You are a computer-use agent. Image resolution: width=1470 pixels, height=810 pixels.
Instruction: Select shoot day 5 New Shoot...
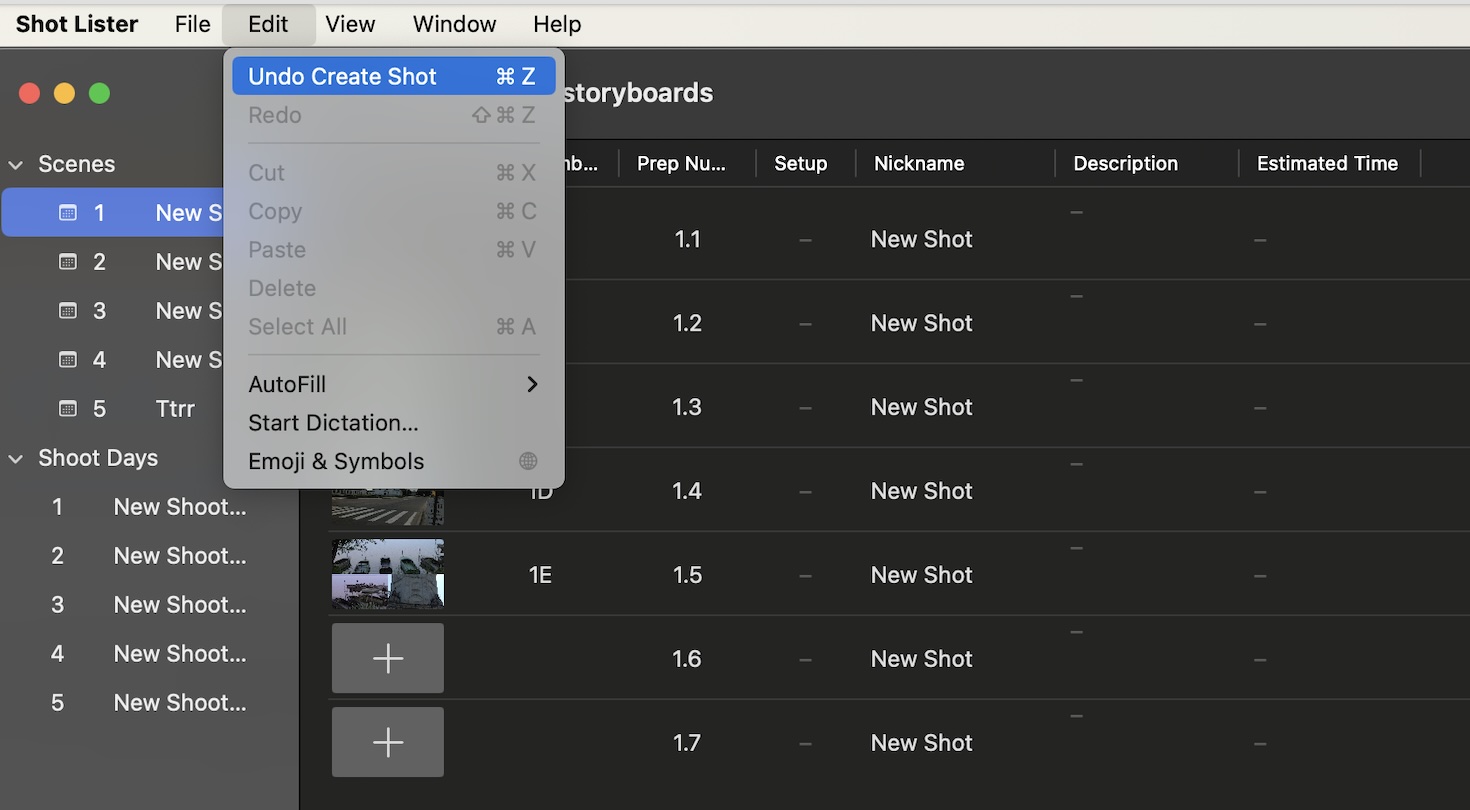click(149, 703)
